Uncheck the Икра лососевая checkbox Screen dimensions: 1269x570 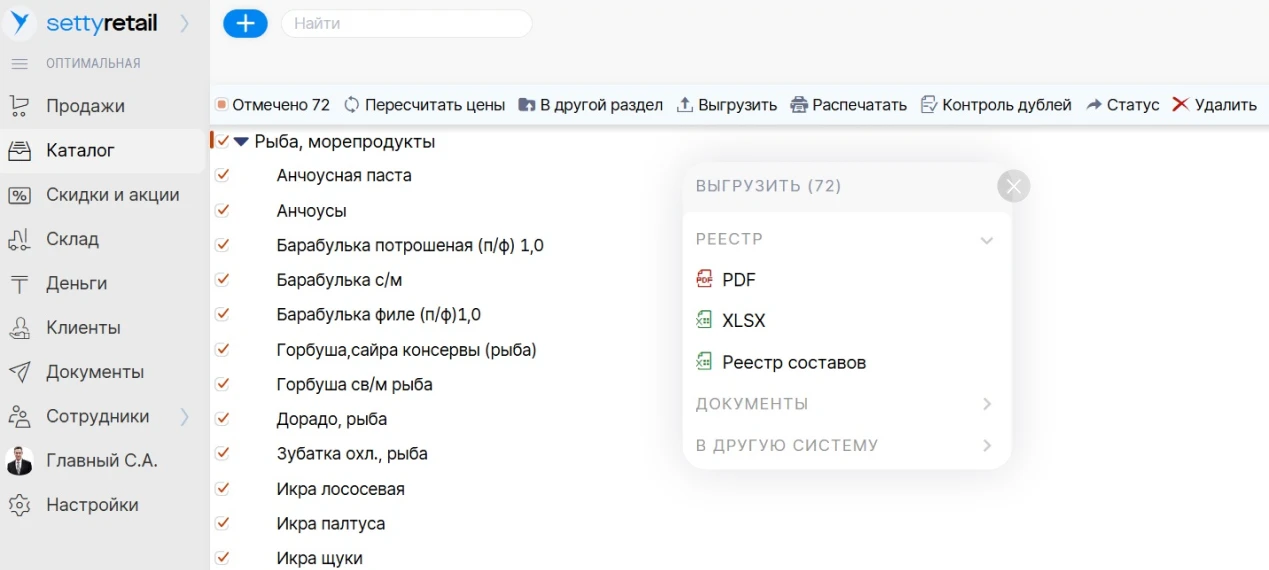tap(223, 488)
